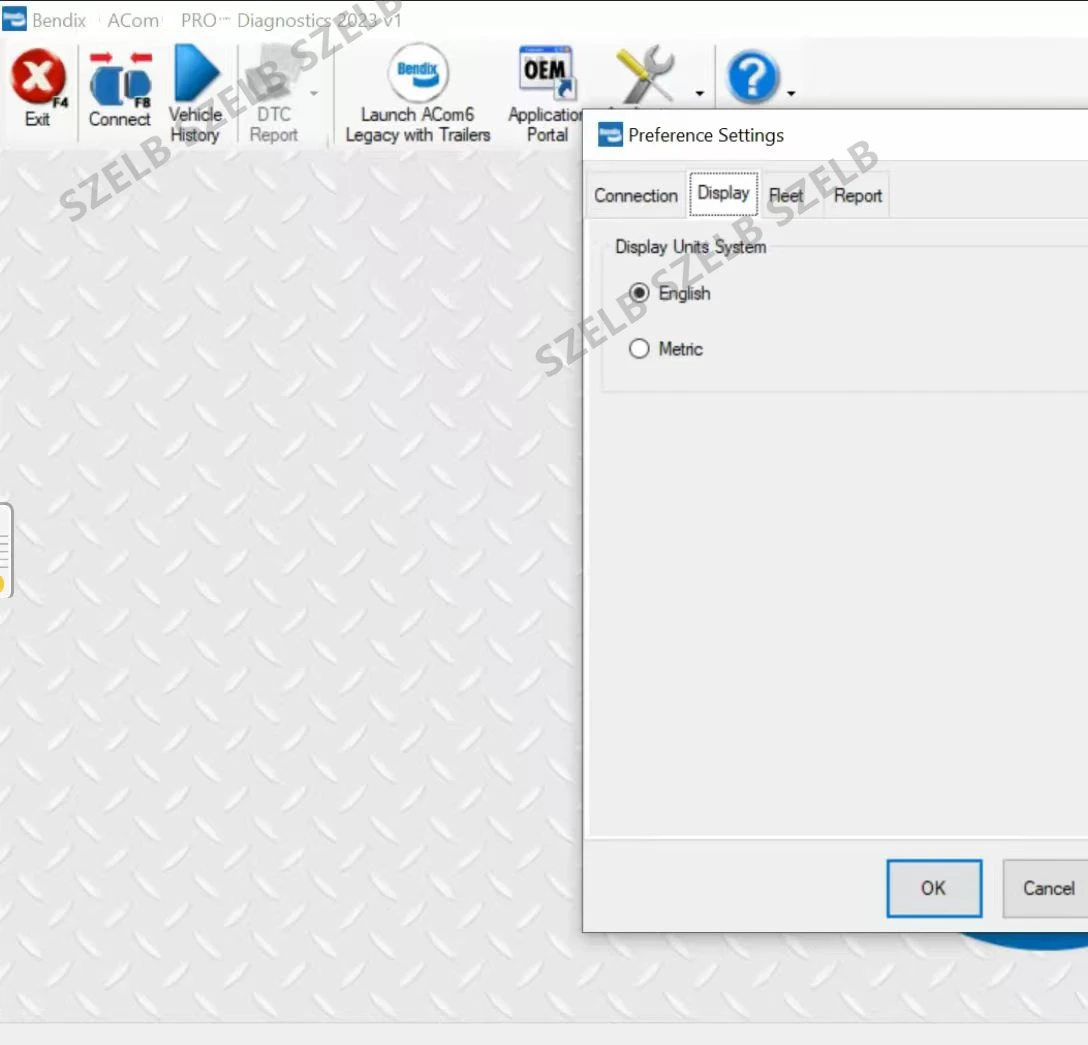1088x1045 pixels.
Task: Click the collapsed side panel on left edge
Action: click(6, 550)
